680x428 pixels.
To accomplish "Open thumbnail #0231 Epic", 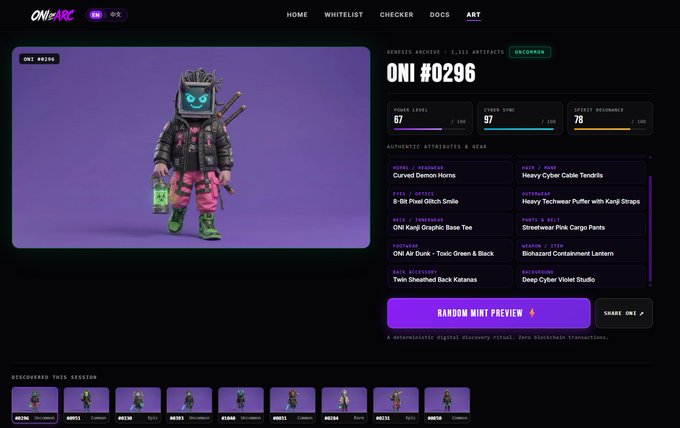I will point(396,405).
